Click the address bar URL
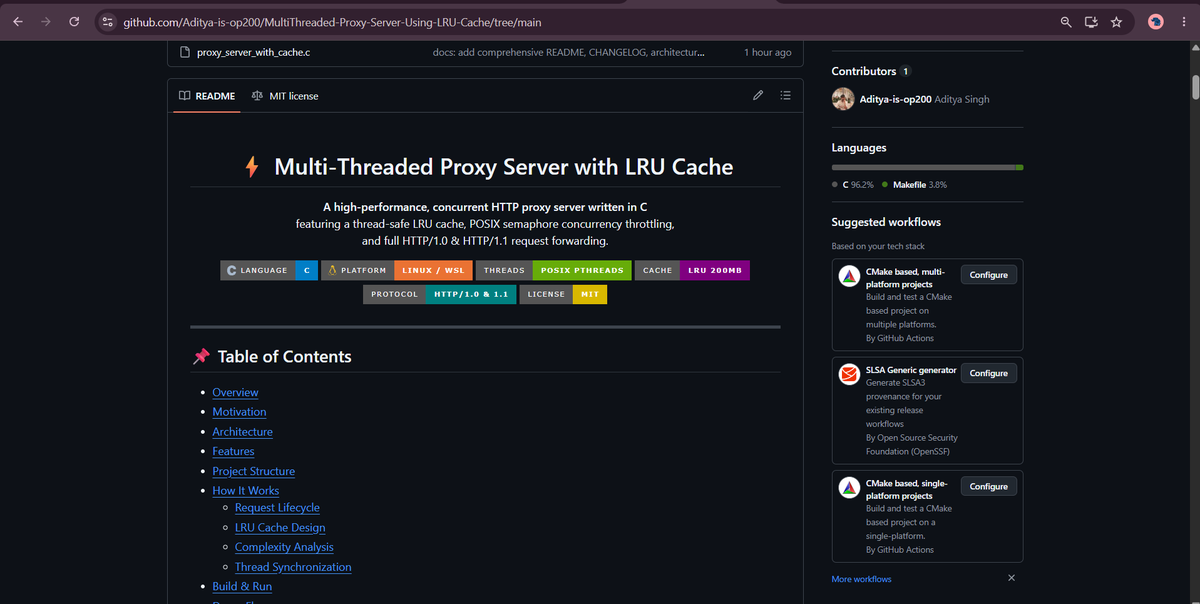Image resolution: width=1200 pixels, height=604 pixels. click(x=332, y=21)
